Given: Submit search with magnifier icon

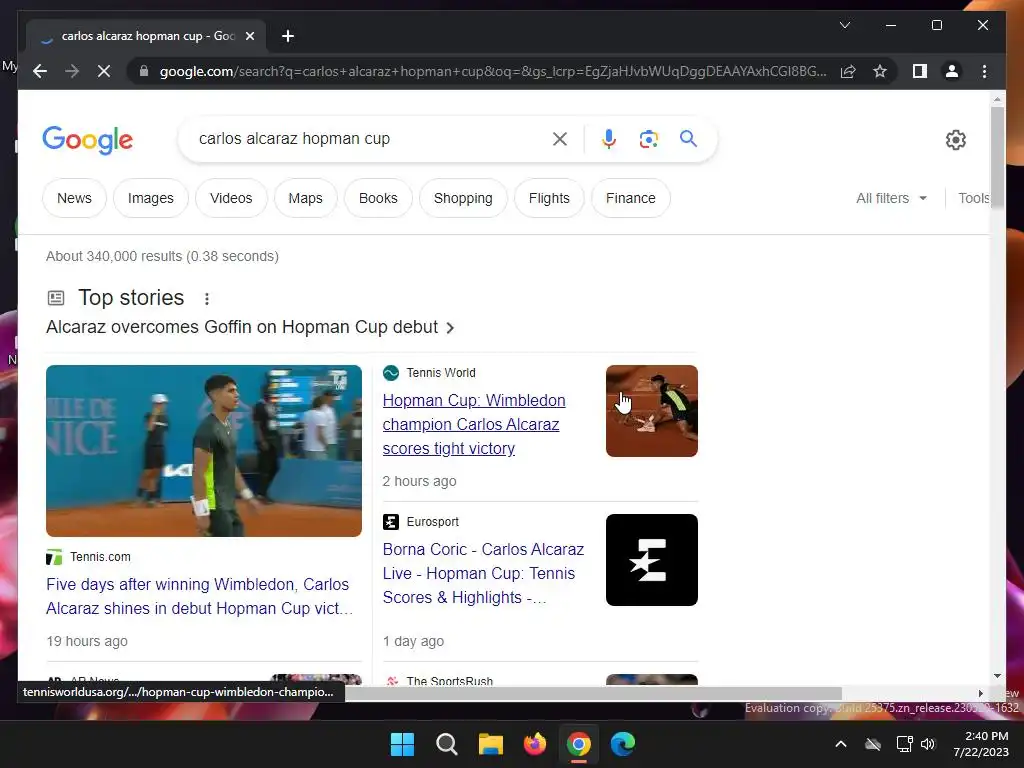Looking at the screenshot, I should tap(688, 138).
